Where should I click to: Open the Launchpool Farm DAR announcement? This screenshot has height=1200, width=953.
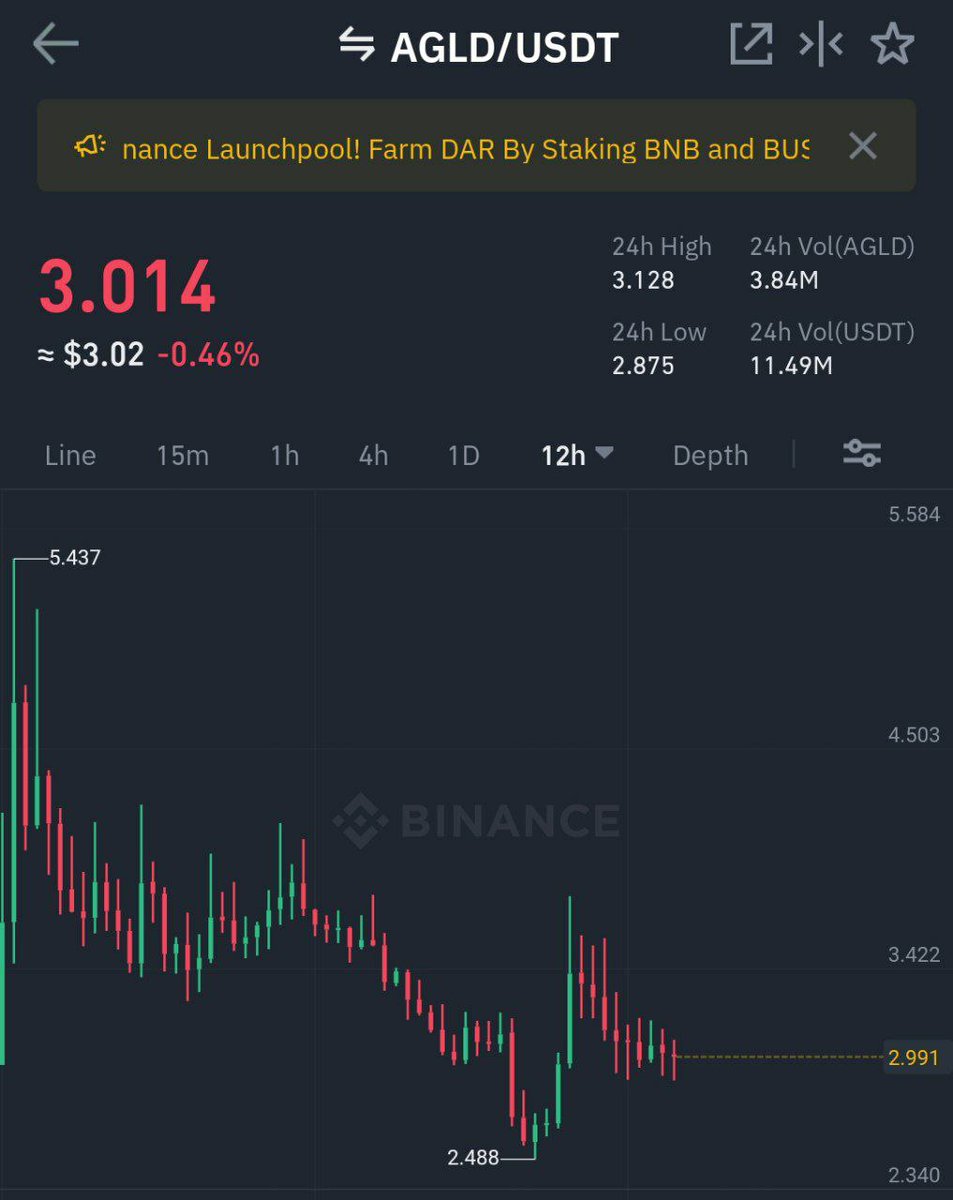coord(465,149)
